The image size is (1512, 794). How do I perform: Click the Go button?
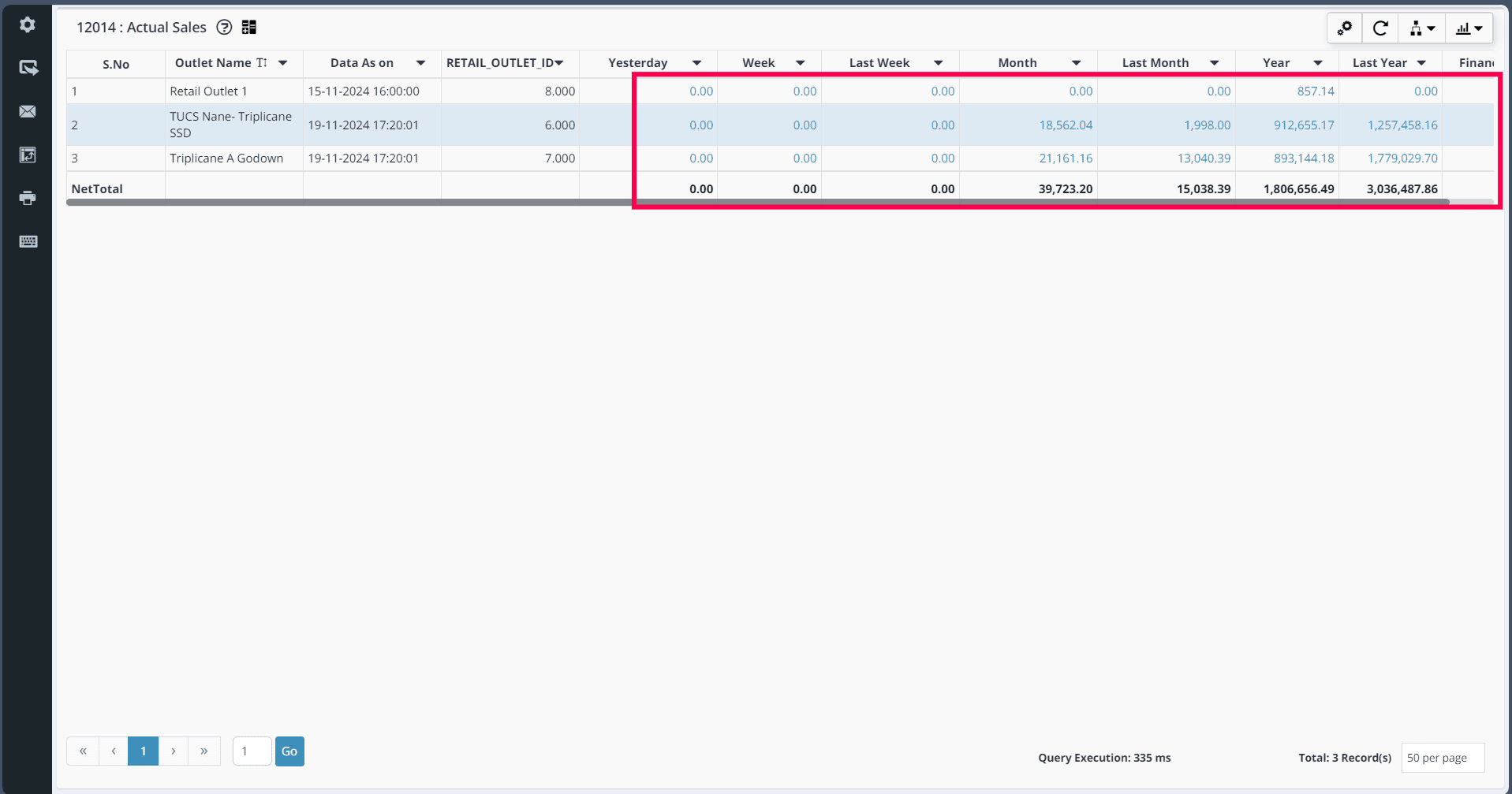click(289, 751)
